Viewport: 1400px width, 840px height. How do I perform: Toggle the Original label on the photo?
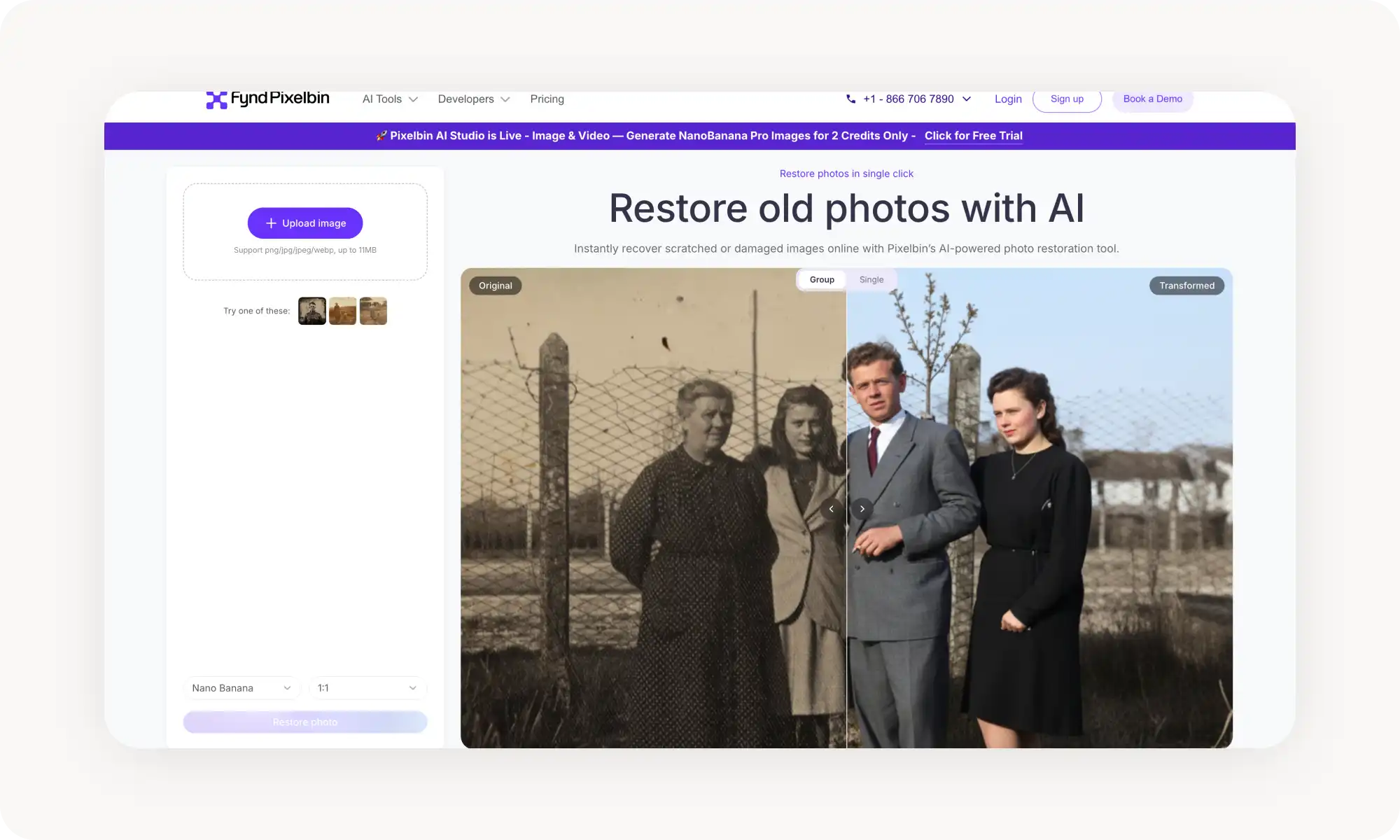(x=495, y=285)
